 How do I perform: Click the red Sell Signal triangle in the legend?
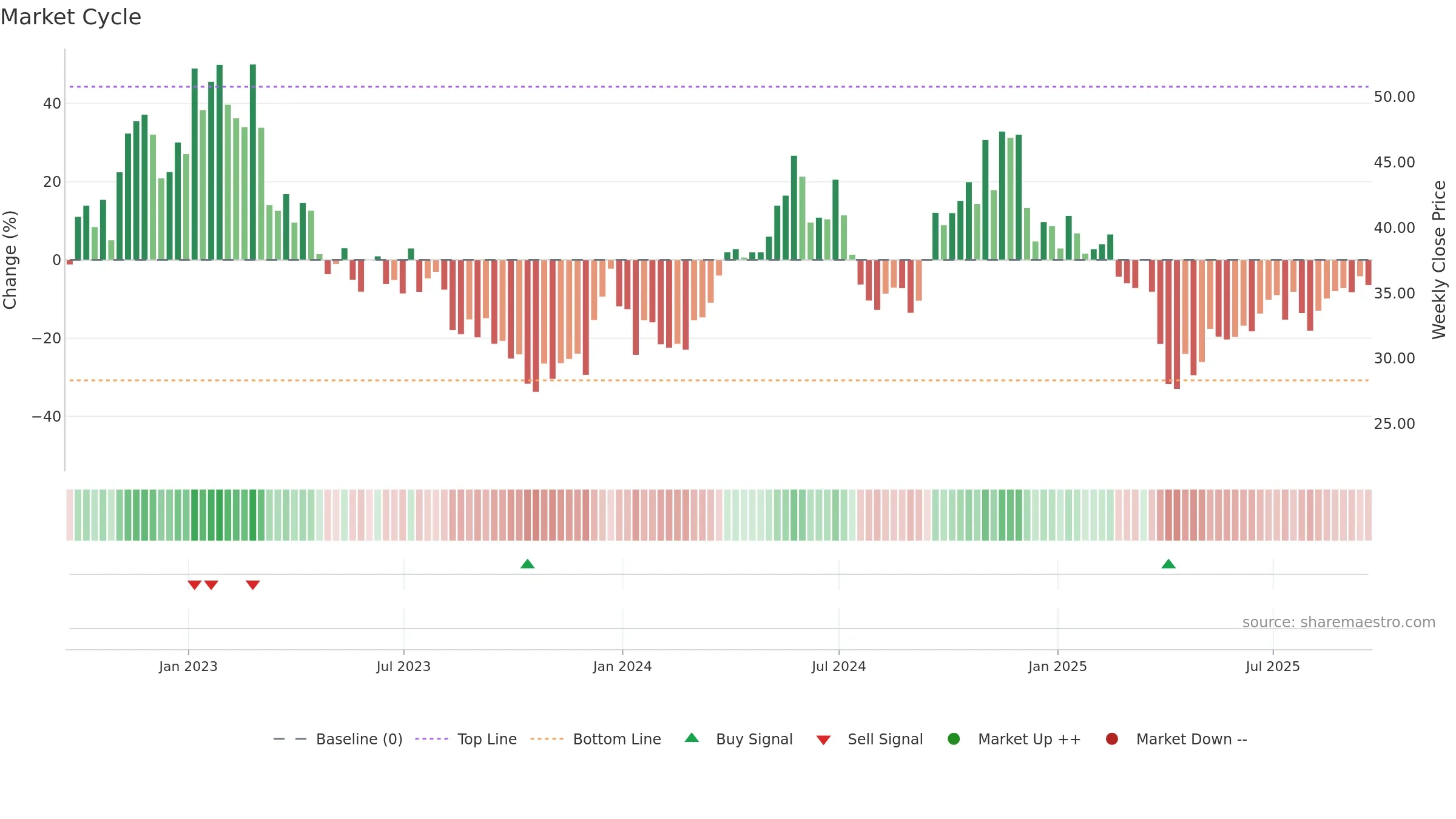823,740
